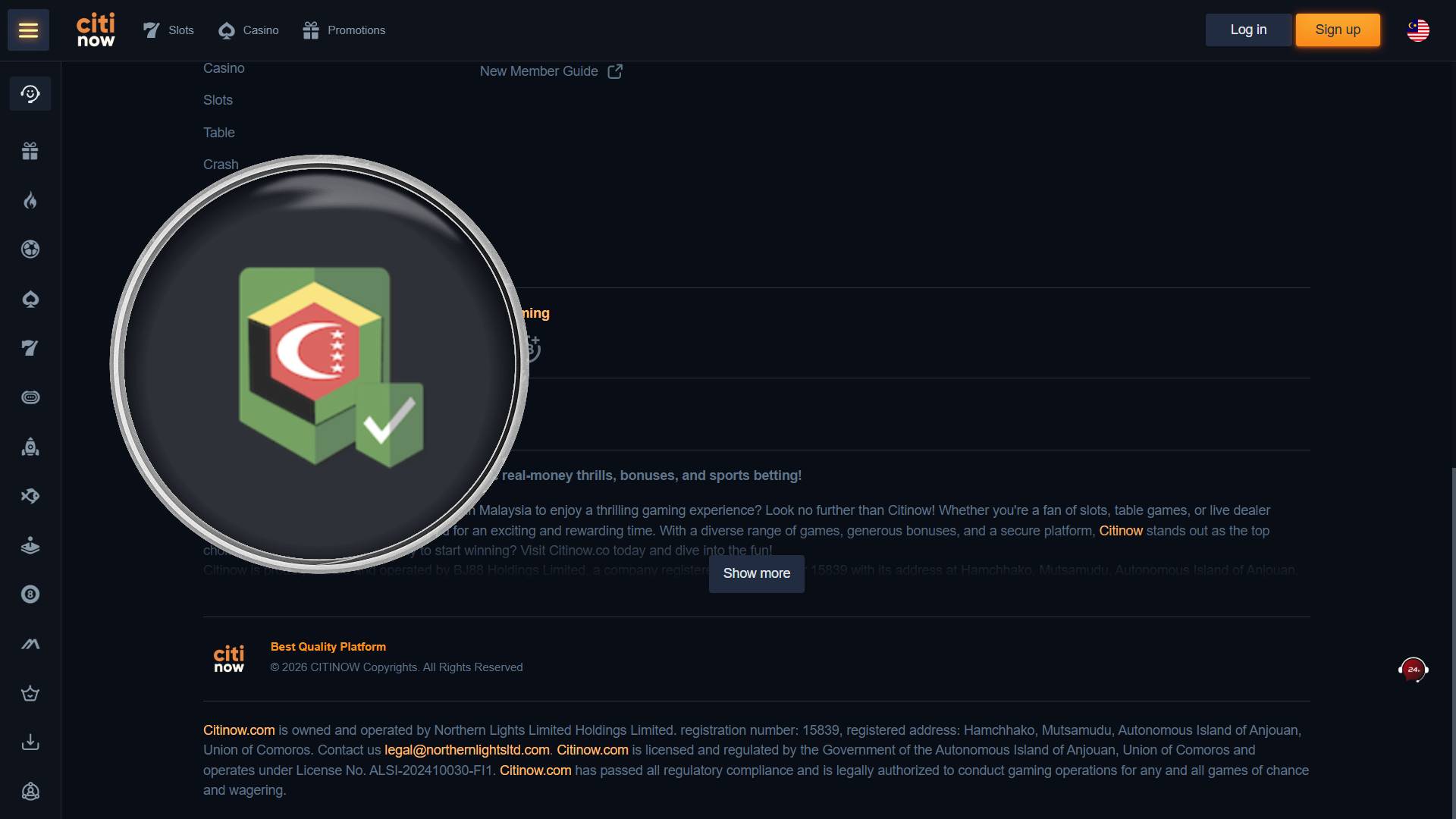Select the flame hot games icon

(30, 200)
